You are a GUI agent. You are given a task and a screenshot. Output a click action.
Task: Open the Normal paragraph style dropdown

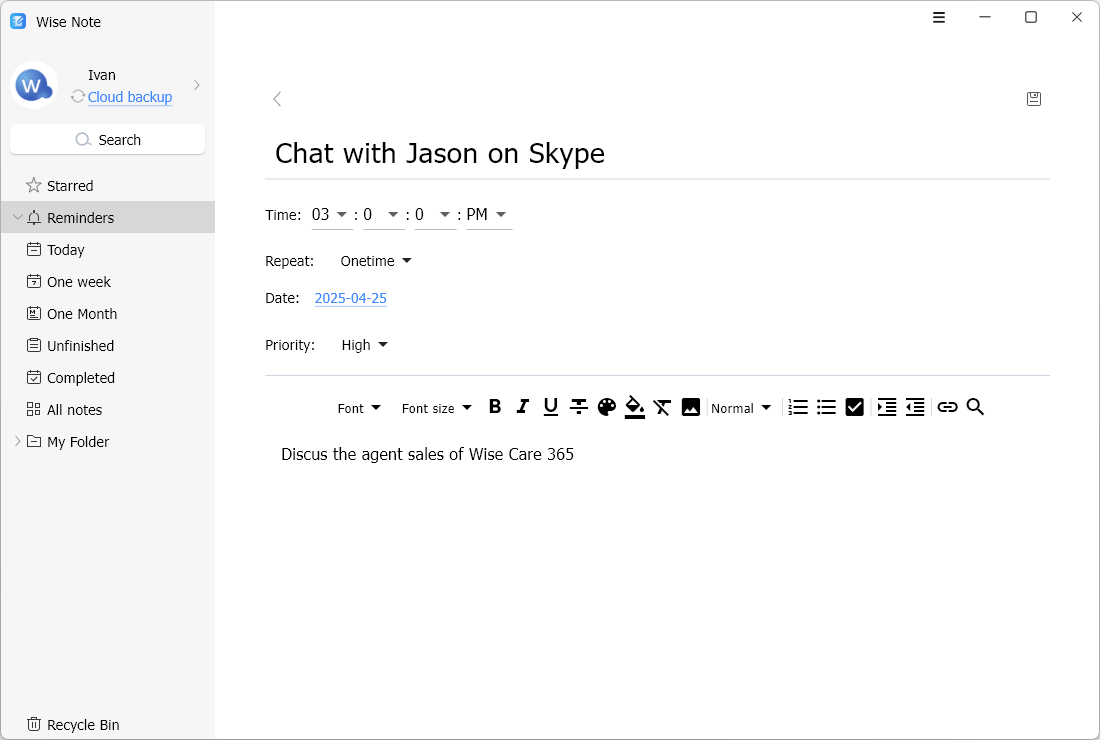(741, 408)
